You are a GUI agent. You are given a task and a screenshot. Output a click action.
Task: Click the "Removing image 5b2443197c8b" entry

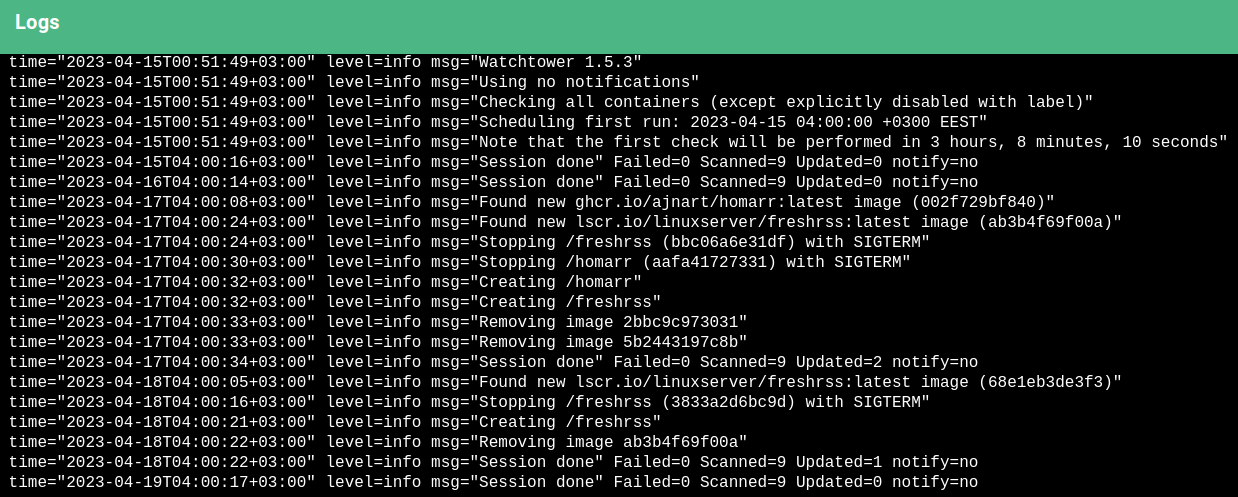(378, 342)
